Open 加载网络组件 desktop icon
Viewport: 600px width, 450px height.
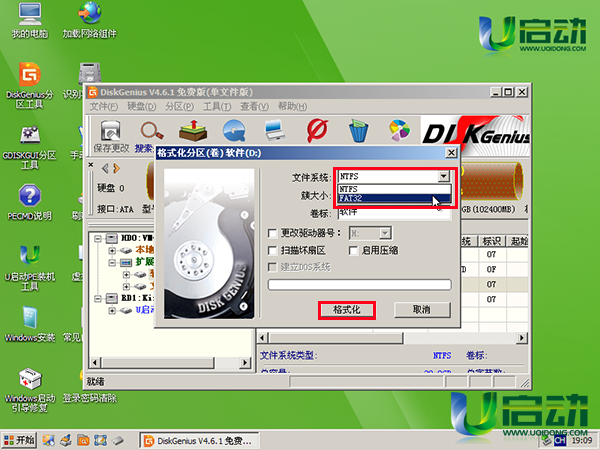[x=89, y=20]
